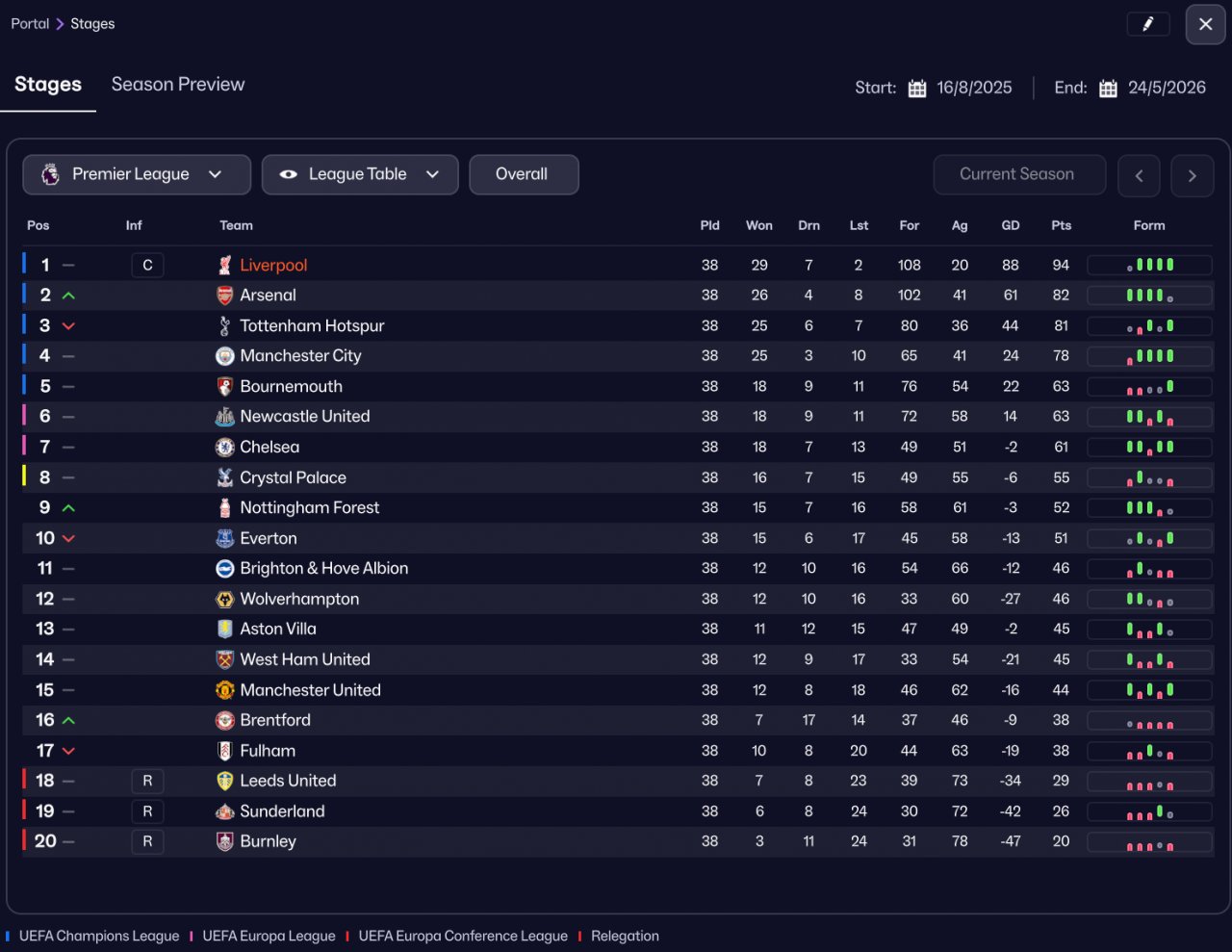Select the Stages tab
Image resolution: width=1232 pixels, height=952 pixels.
click(x=48, y=85)
